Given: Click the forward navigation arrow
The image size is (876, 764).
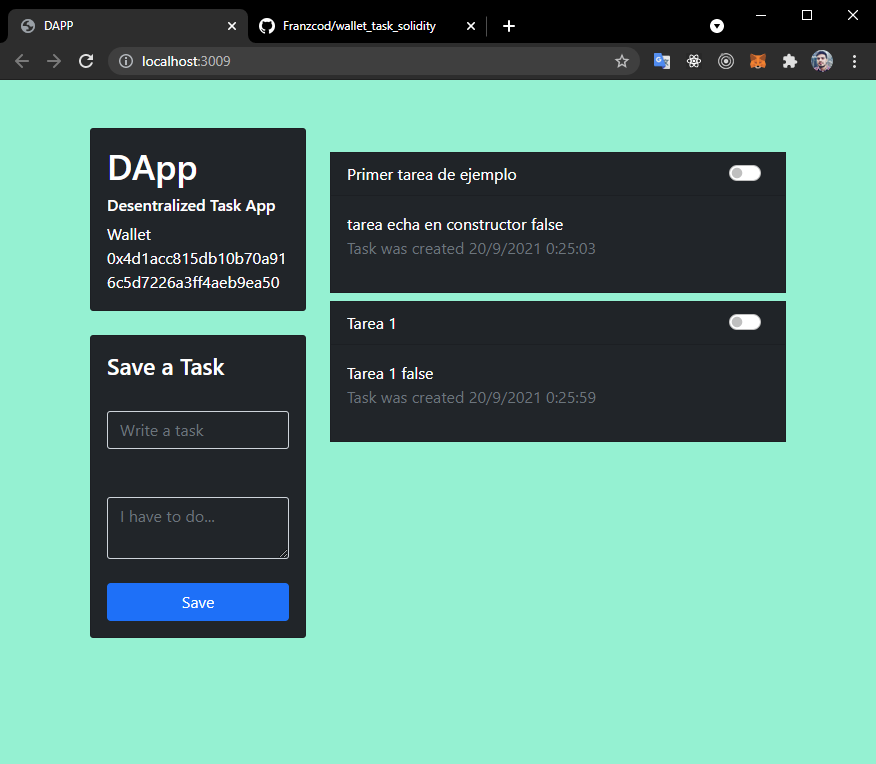Looking at the screenshot, I should click(x=54, y=61).
